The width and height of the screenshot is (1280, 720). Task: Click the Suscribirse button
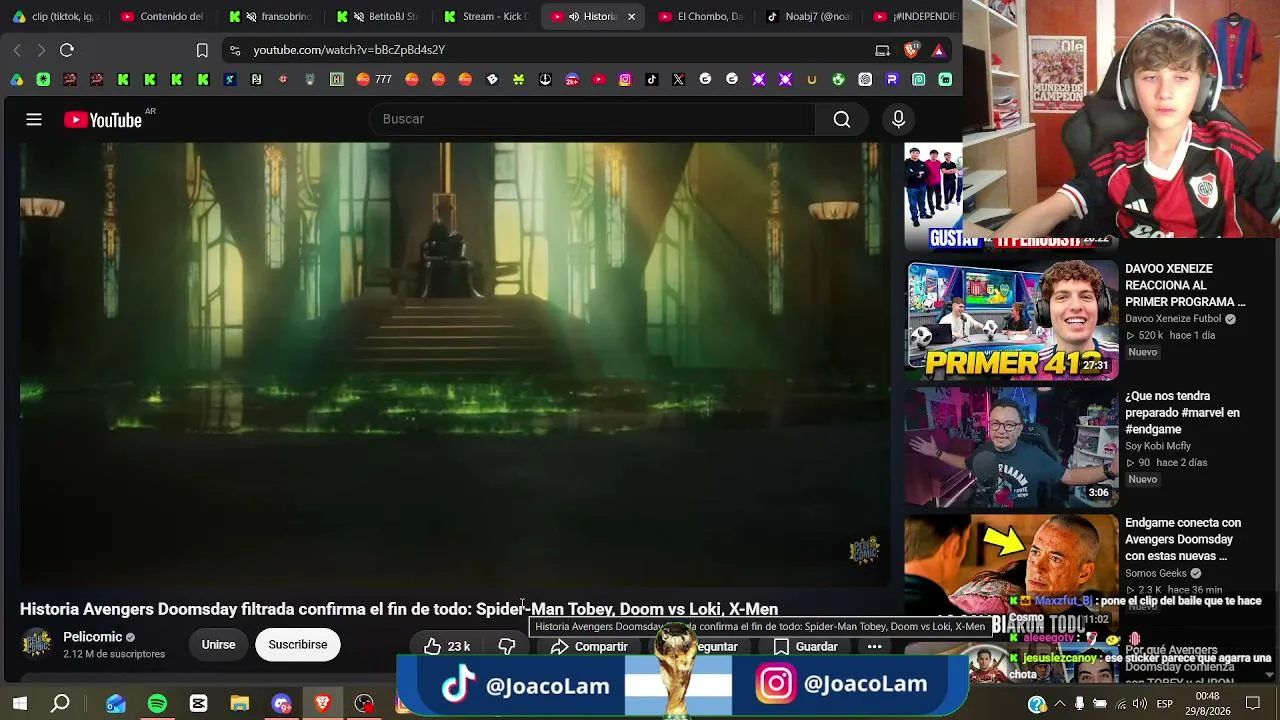pos(298,645)
